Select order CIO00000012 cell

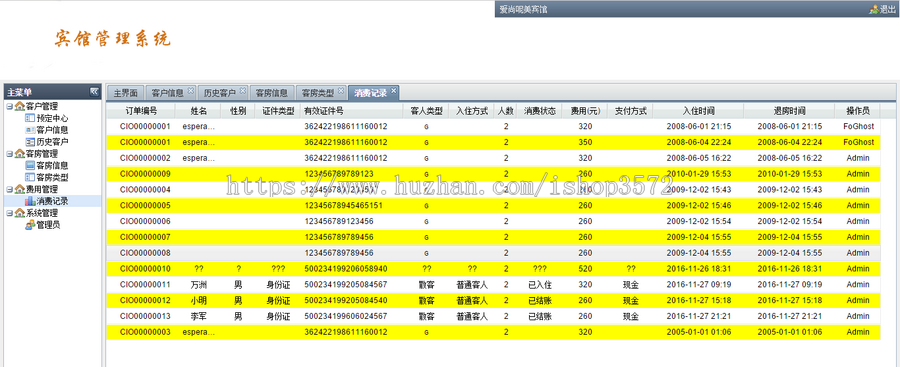click(x=145, y=300)
